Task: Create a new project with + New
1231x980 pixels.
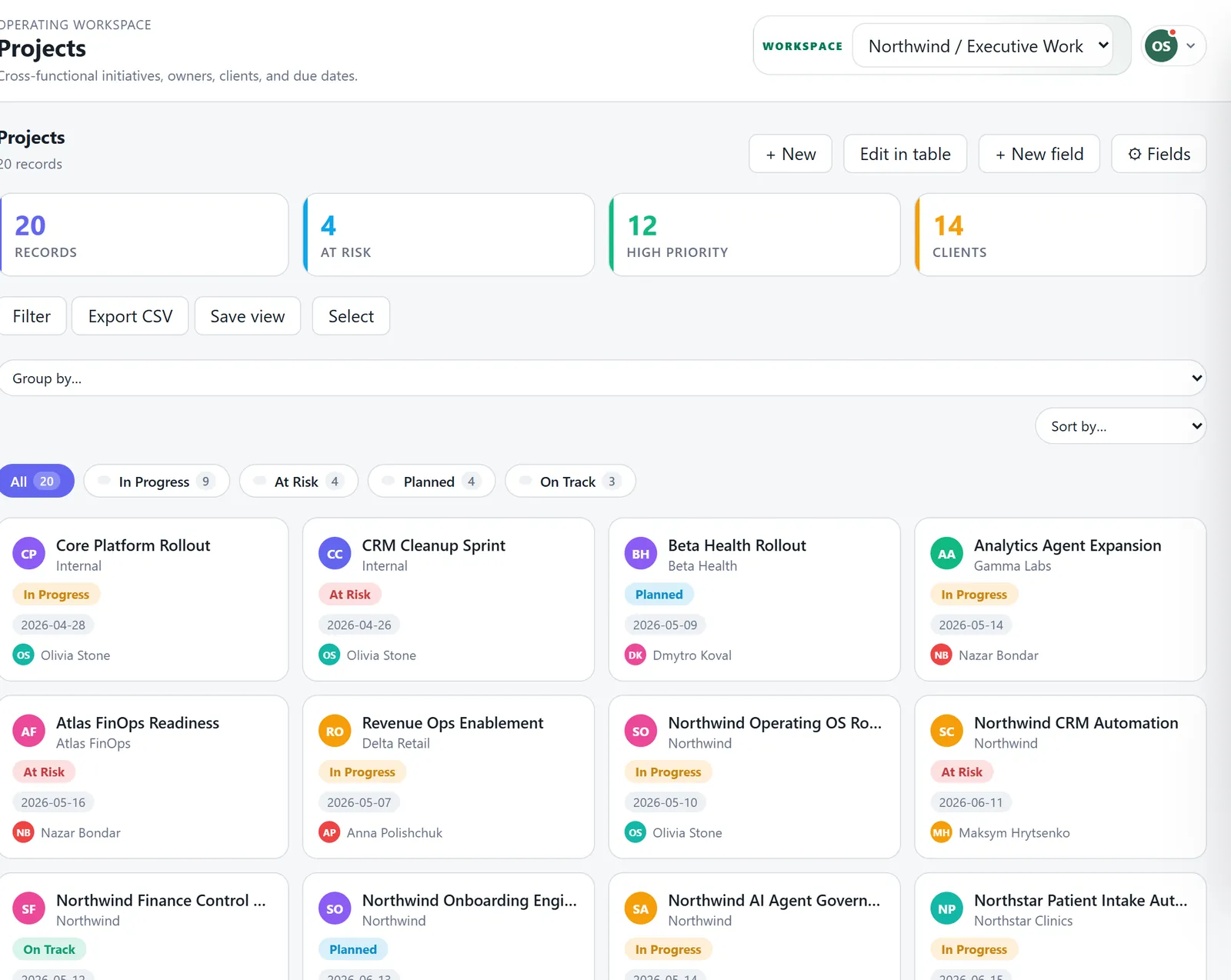Action: click(791, 154)
